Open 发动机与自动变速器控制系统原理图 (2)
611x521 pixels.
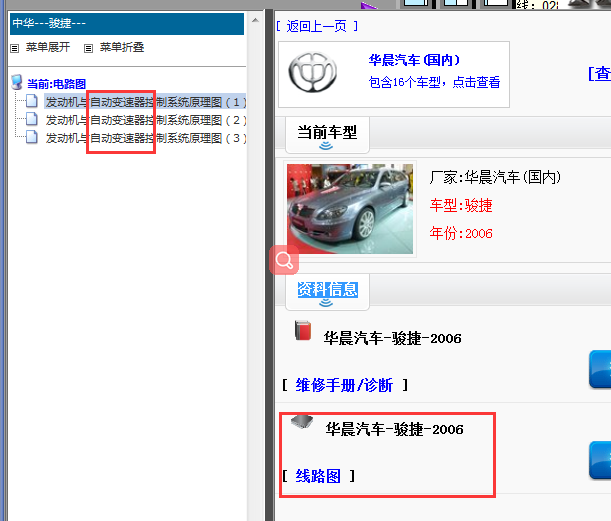(x=146, y=120)
